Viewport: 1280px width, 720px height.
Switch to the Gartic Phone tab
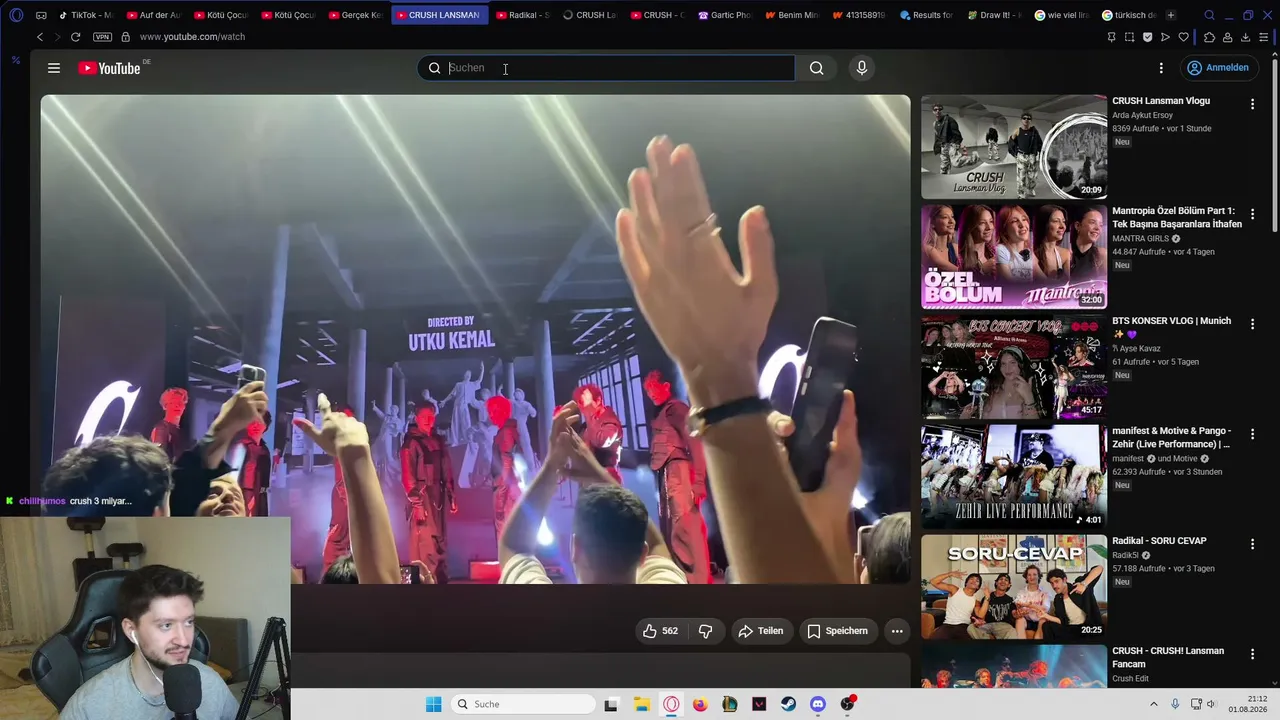725,15
